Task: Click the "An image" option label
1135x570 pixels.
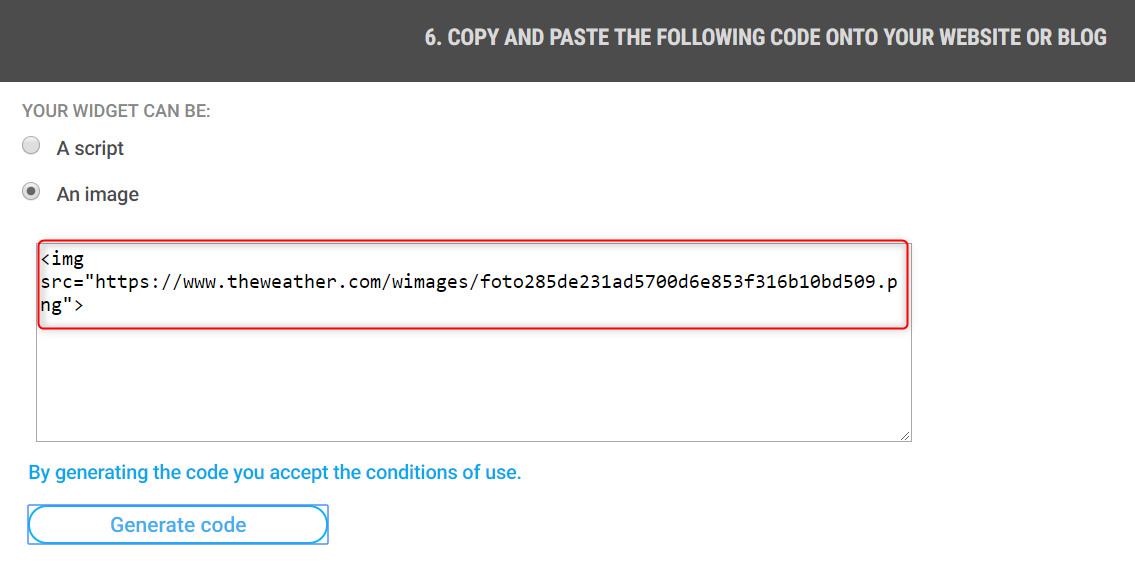Action: pyautogui.click(x=98, y=194)
